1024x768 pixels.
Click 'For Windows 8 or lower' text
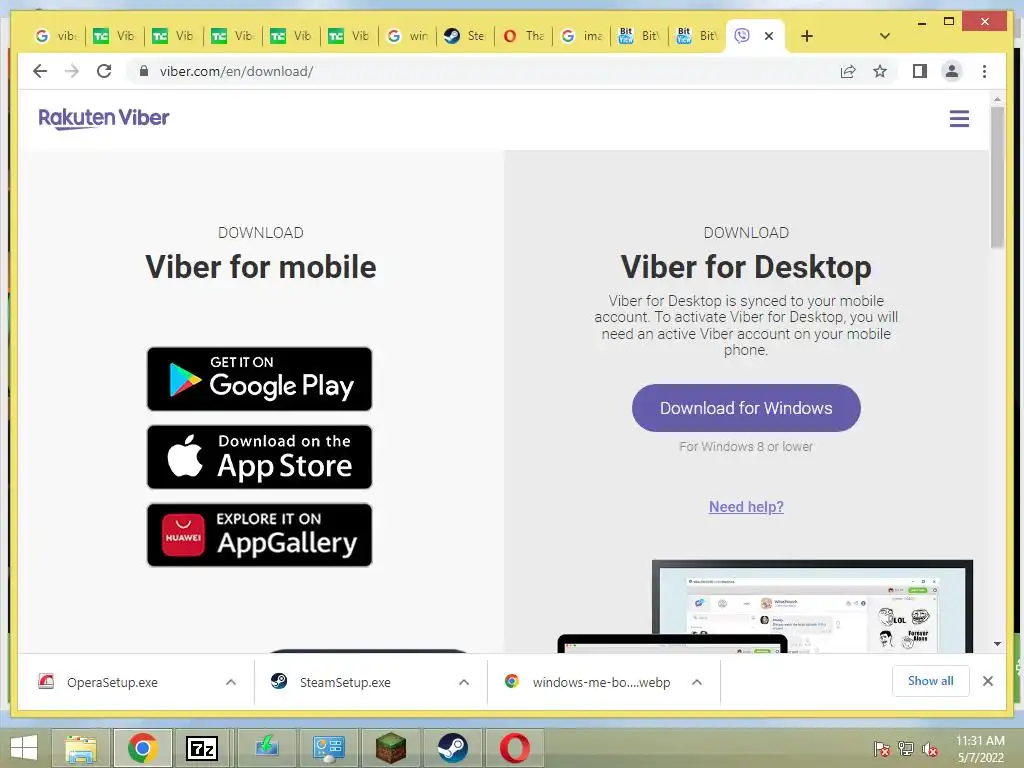[746, 447]
